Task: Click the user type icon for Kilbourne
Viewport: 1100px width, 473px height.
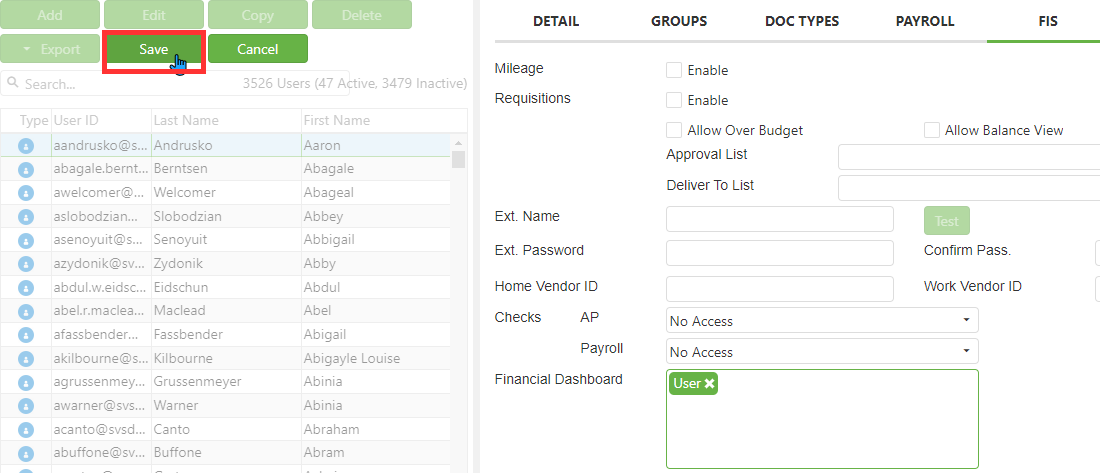Action: 26,358
